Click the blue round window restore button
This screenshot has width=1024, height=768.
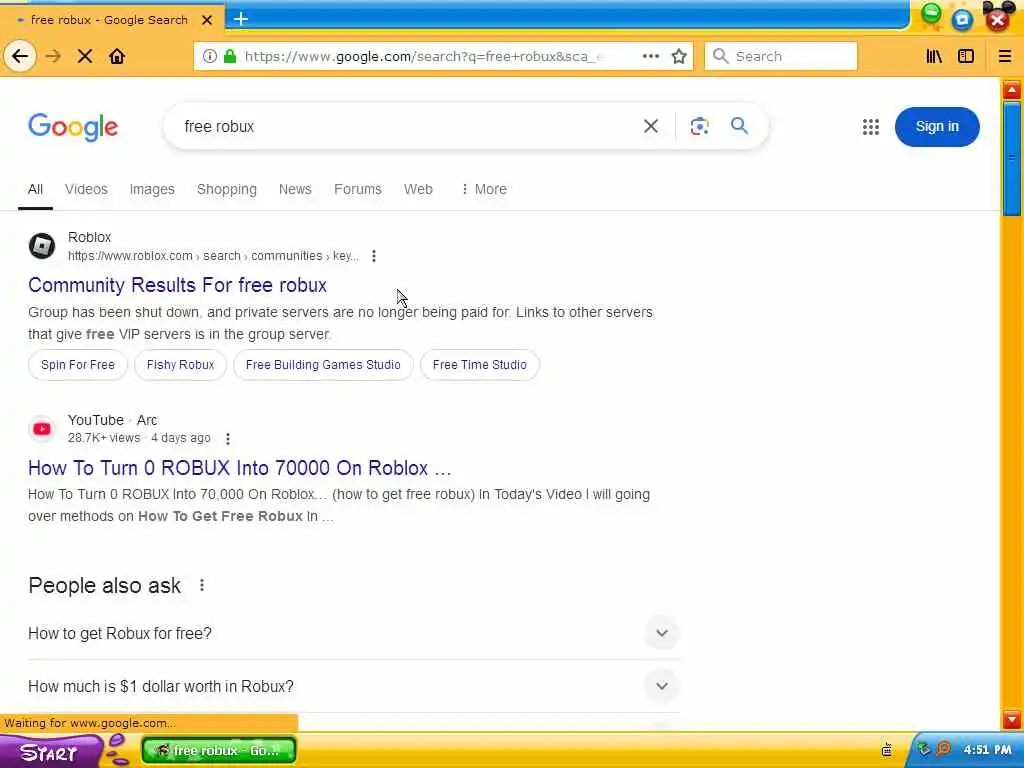(x=963, y=20)
